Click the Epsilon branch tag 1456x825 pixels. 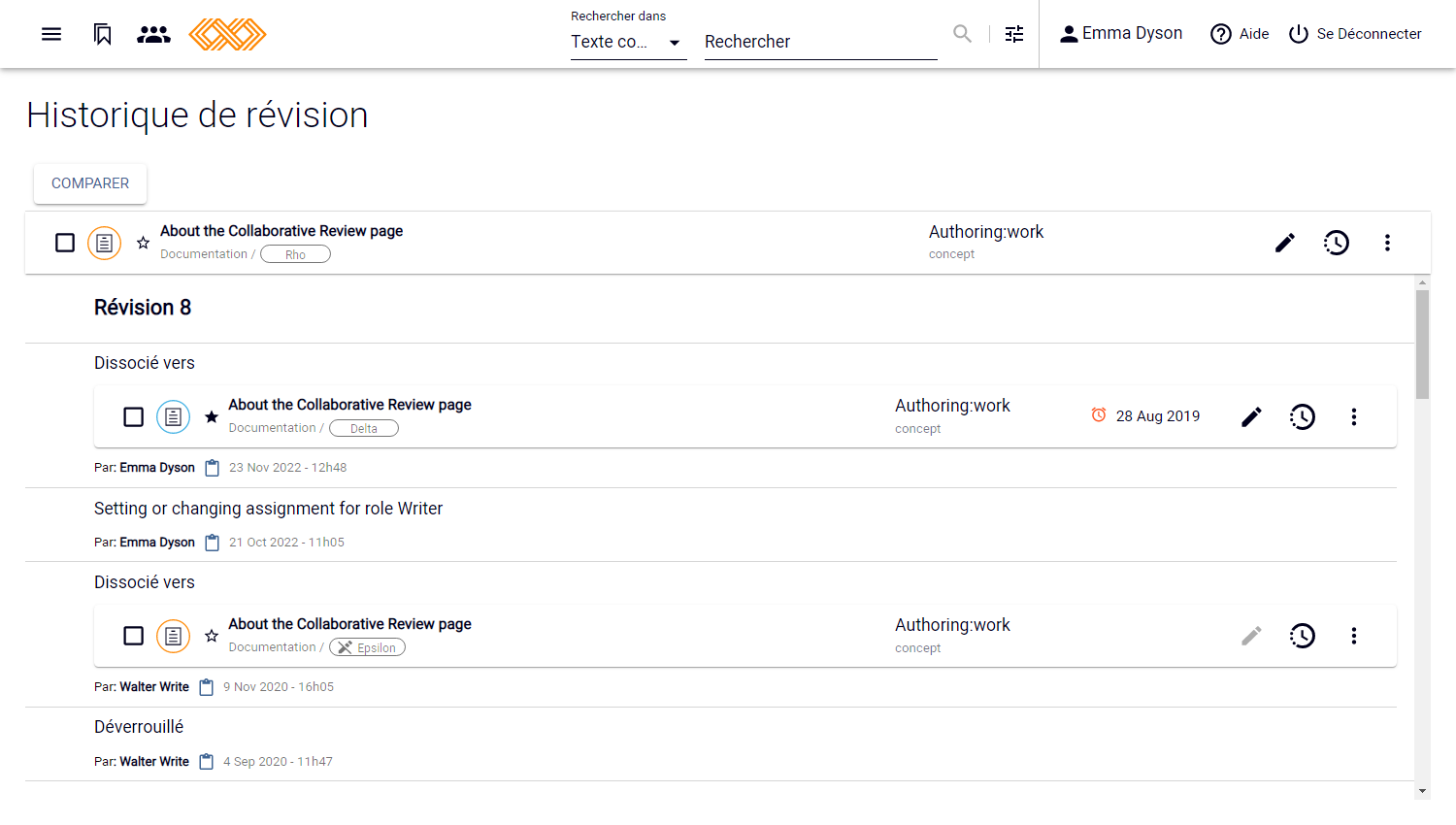(367, 647)
